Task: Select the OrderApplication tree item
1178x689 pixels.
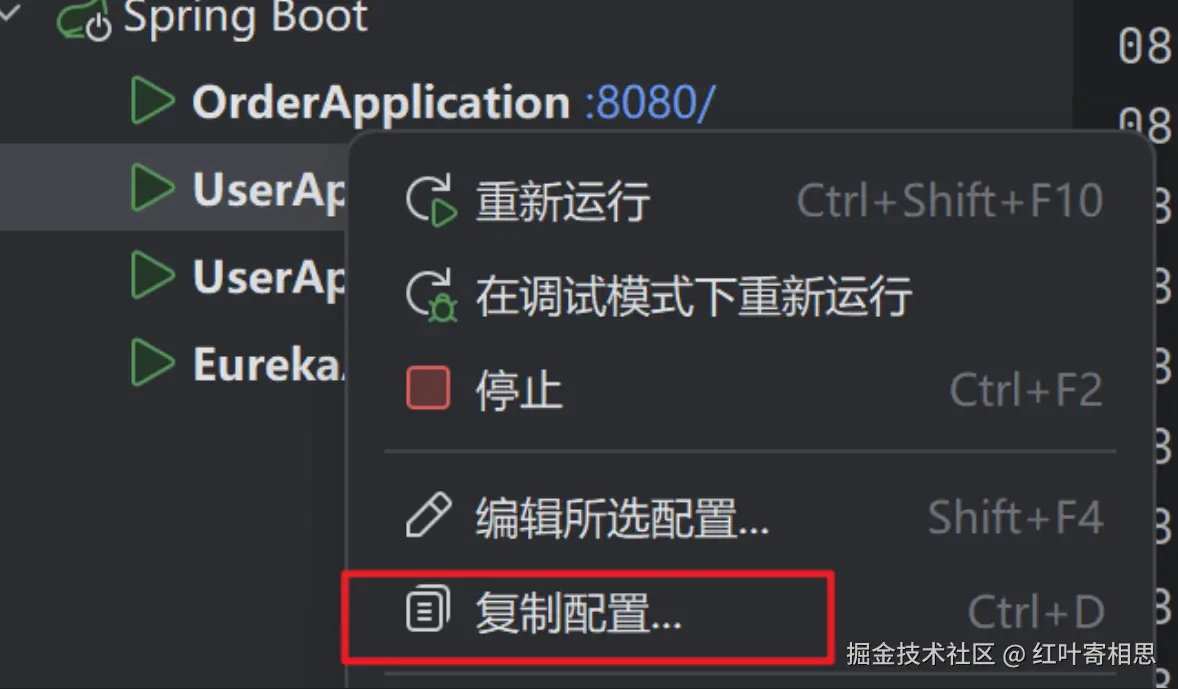Action: click(381, 102)
